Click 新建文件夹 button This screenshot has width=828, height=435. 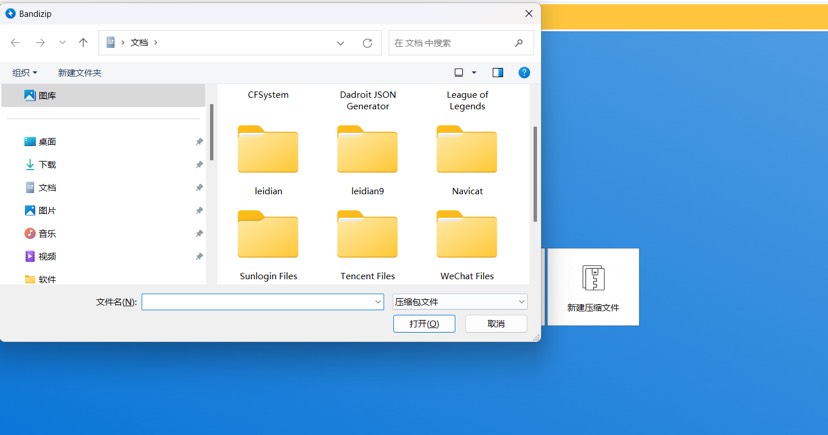click(x=80, y=73)
